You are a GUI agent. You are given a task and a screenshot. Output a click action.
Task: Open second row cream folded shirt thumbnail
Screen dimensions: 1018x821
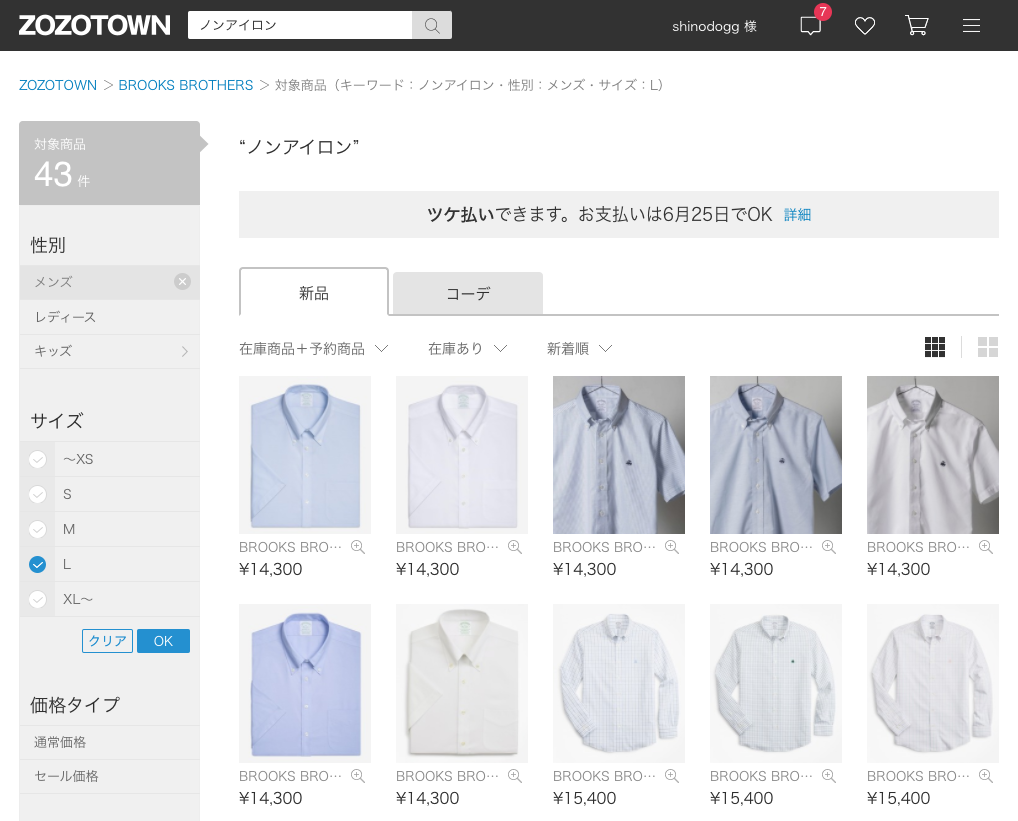[x=462, y=683]
